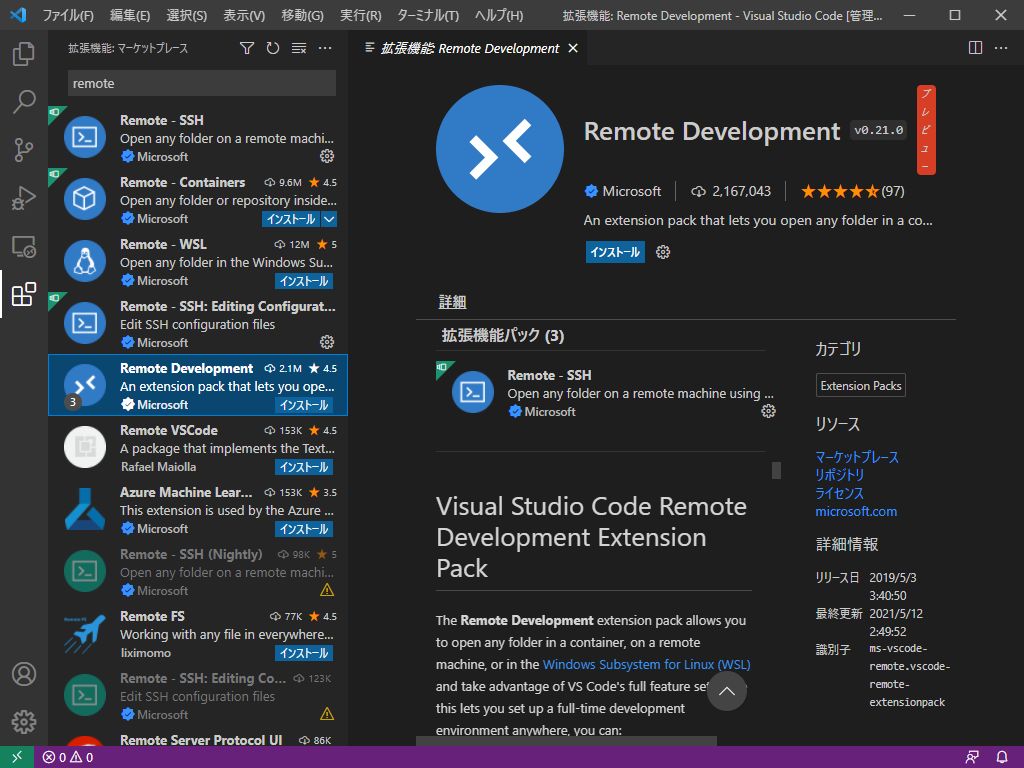Open the Explorer view in activity bar
Viewport: 1024px width, 768px height.
[24, 54]
